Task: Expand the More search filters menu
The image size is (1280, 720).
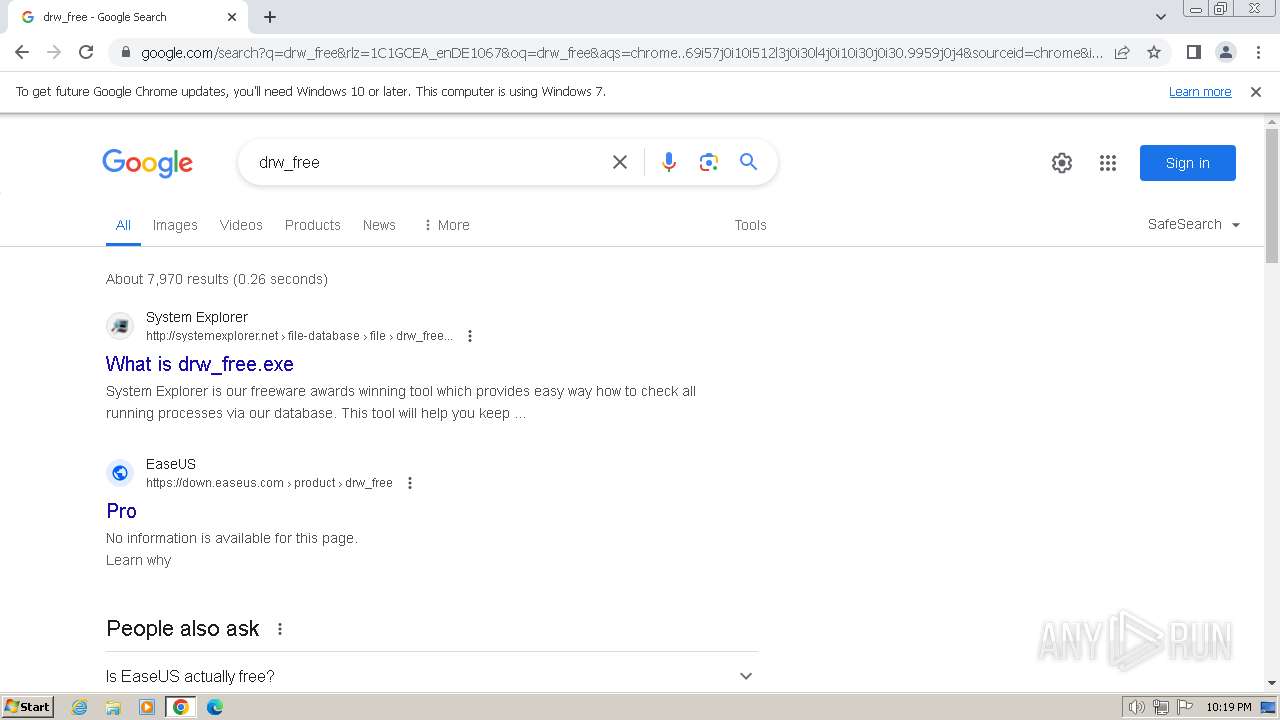Action: click(446, 225)
